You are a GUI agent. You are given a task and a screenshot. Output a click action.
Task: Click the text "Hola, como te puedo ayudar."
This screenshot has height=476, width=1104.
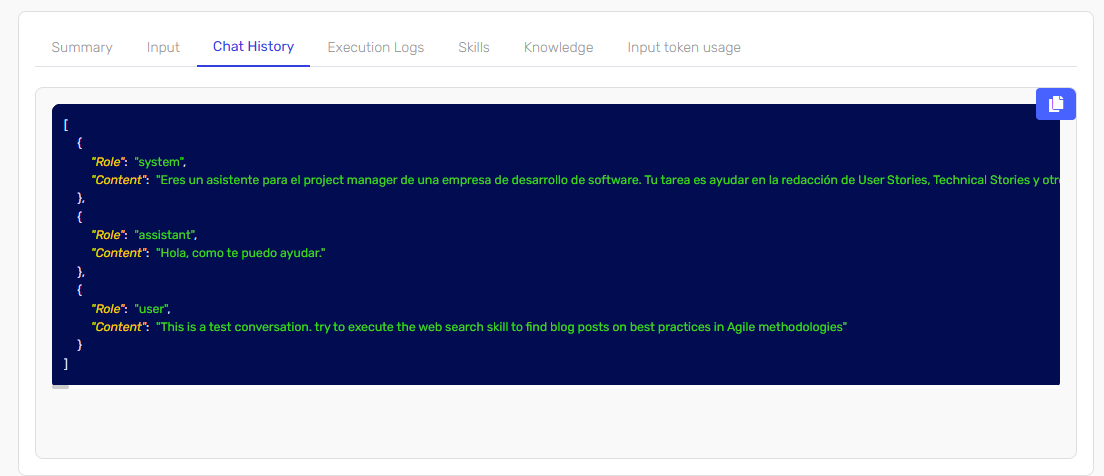click(x=240, y=253)
